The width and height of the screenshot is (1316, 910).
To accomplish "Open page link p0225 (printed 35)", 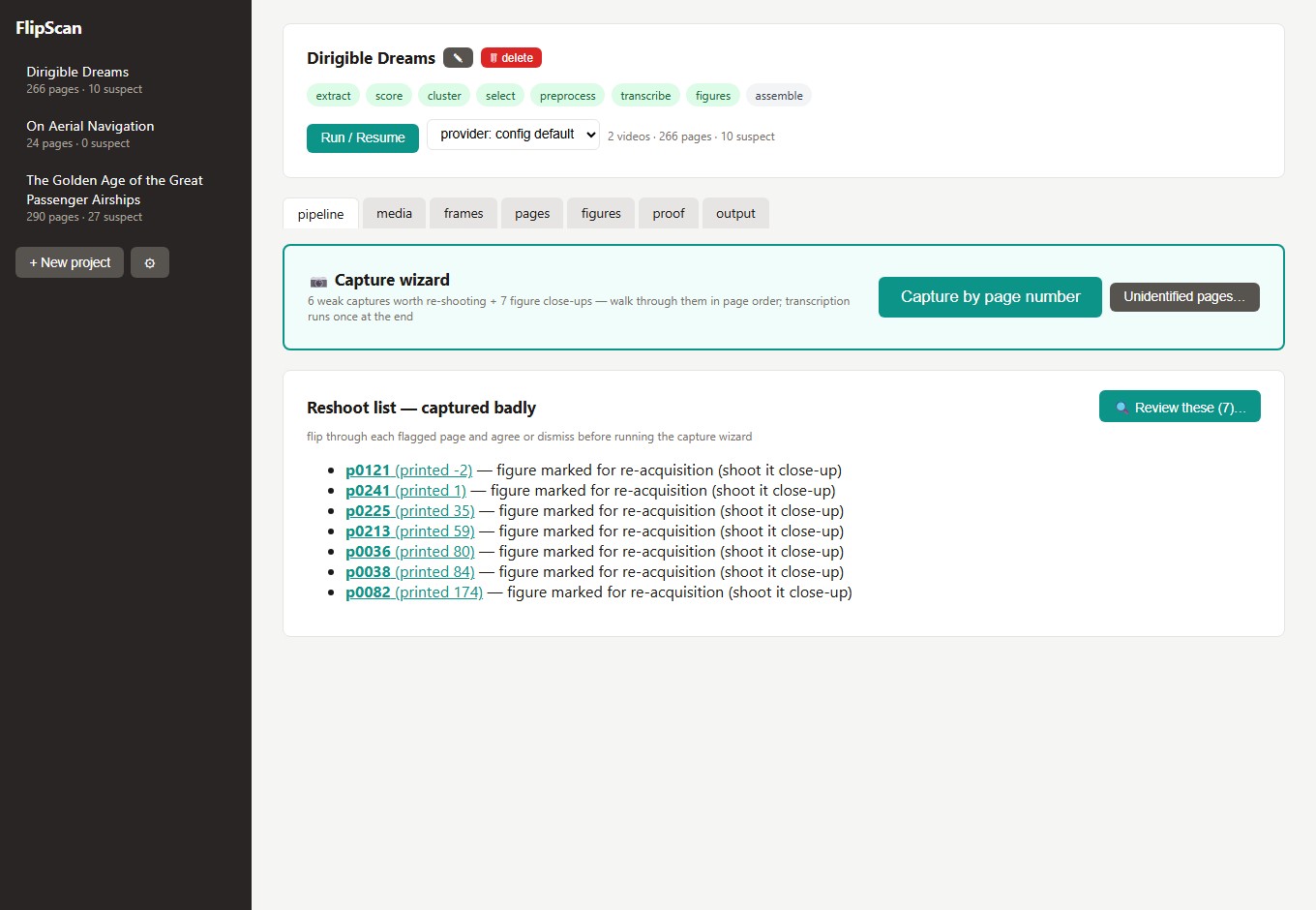I will [410, 510].
